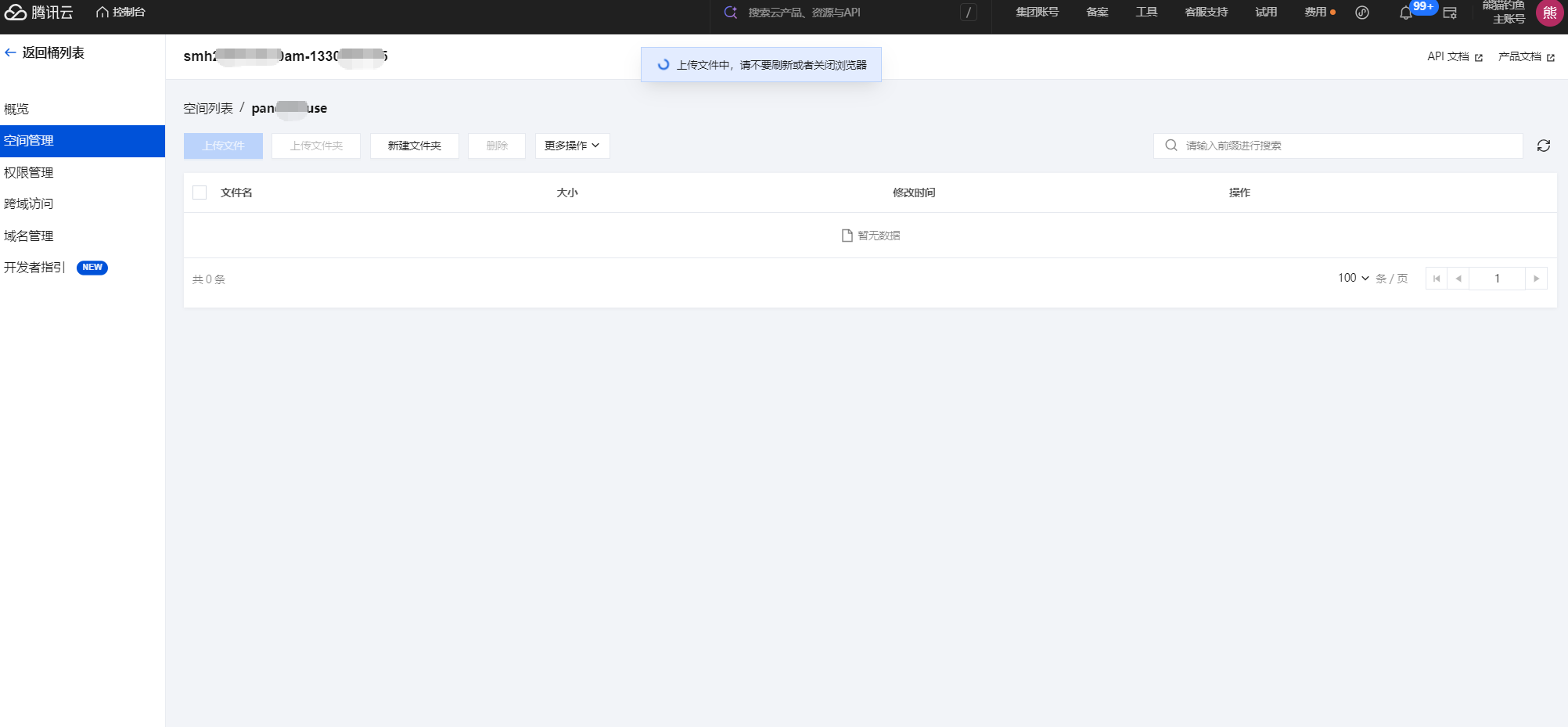
Task: Open the 集团账号 menu
Action: [x=1037, y=13]
